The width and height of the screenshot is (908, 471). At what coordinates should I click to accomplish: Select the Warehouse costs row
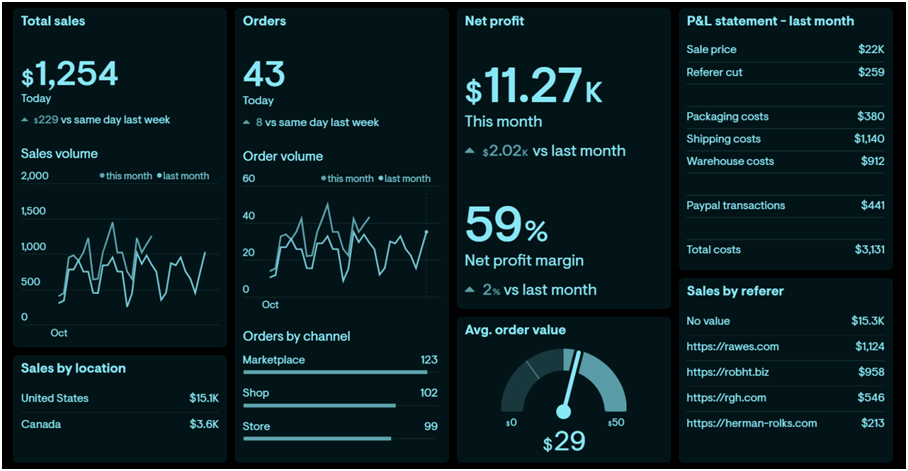click(x=785, y=161)
